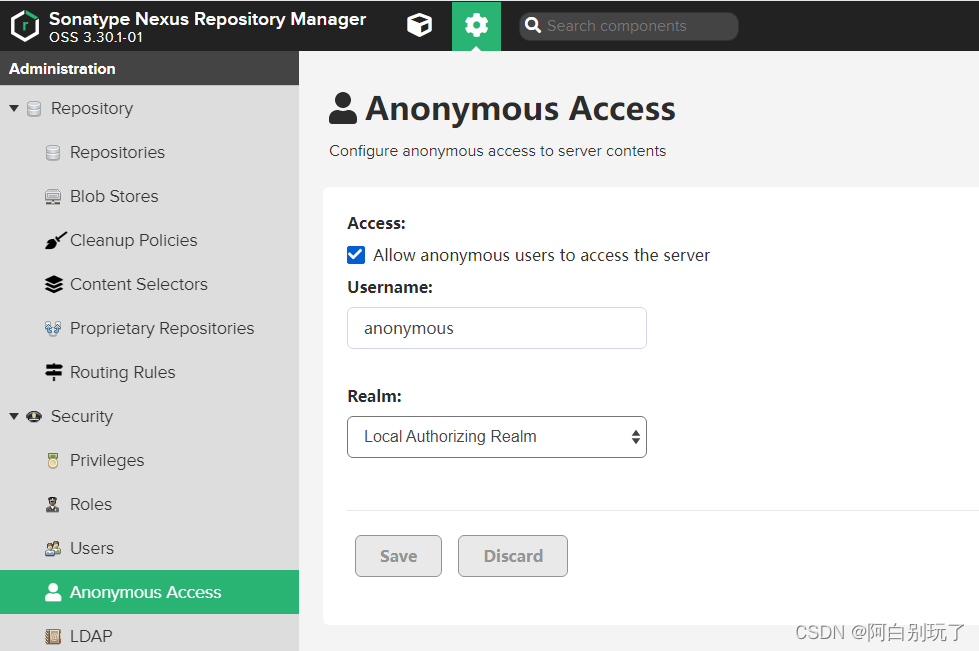Click the Discard button
This screenshot has height=651, width=979.
click(x=512, y=556)
